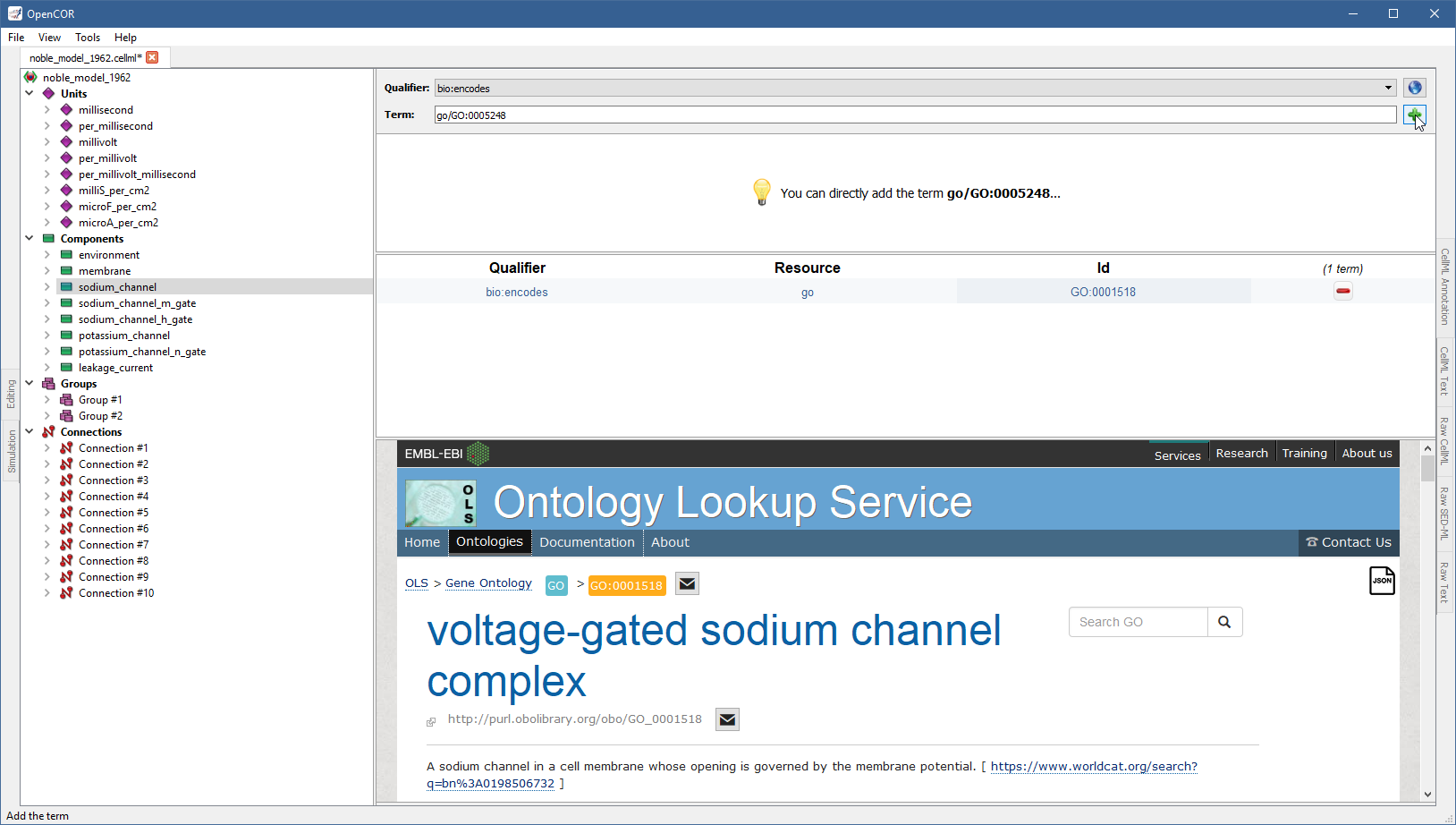The height and width of the screenshot is (825, 1456).
Task: Open the Ontologies tab in OLS page
Action: [x=489, y=542]
